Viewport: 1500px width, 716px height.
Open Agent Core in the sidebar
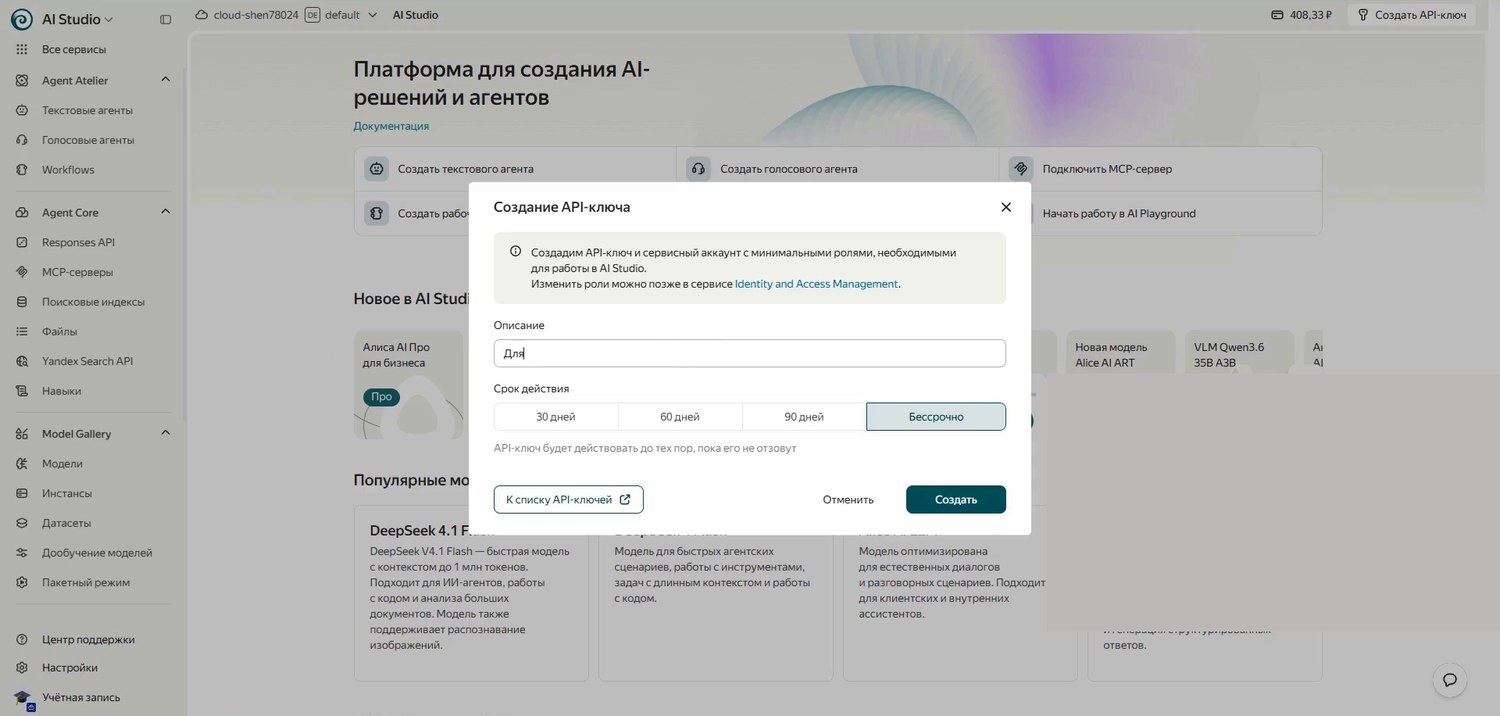pyautogui.click(x=70, y=212)
